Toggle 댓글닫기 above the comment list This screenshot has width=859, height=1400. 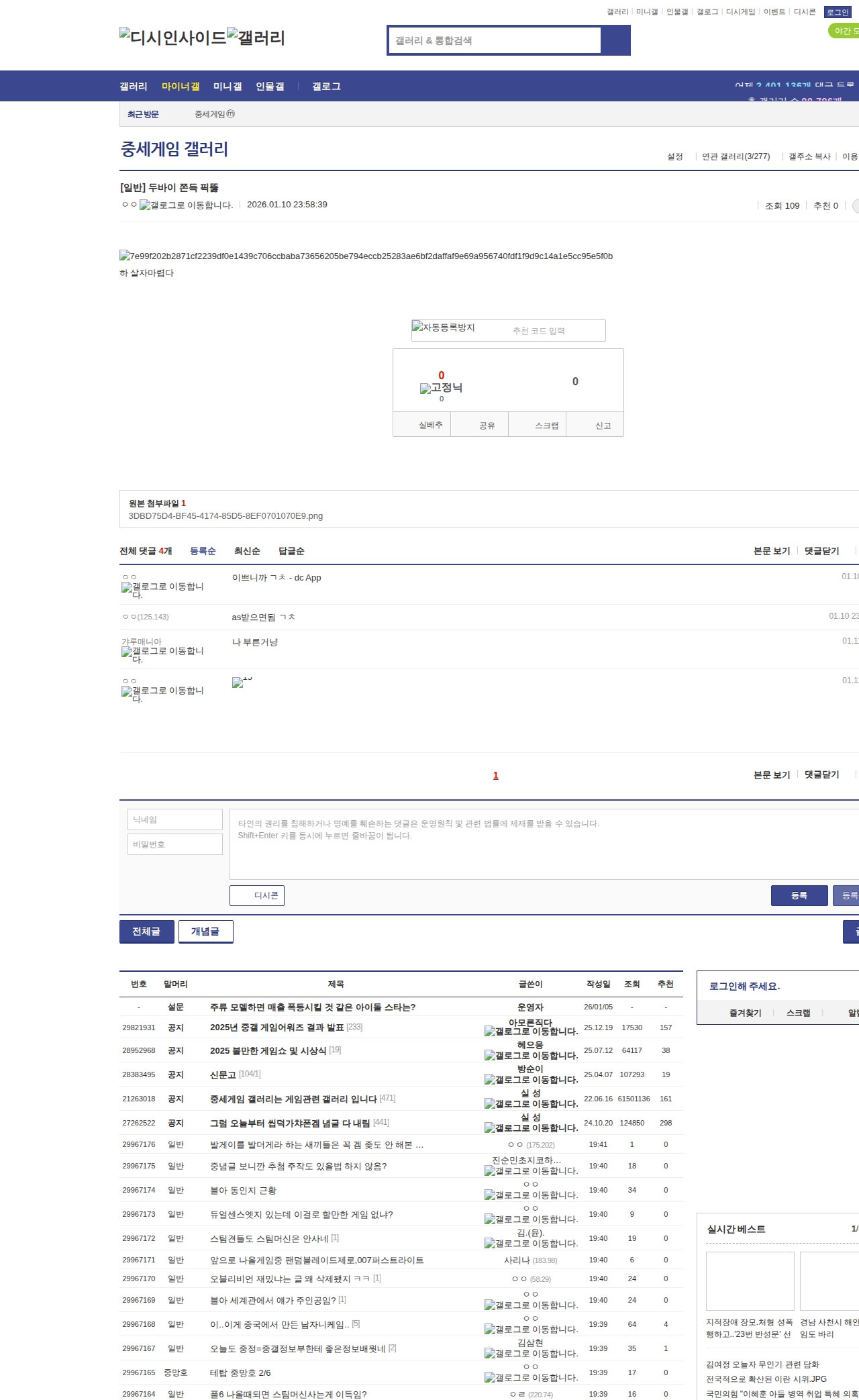coord(821,551)
